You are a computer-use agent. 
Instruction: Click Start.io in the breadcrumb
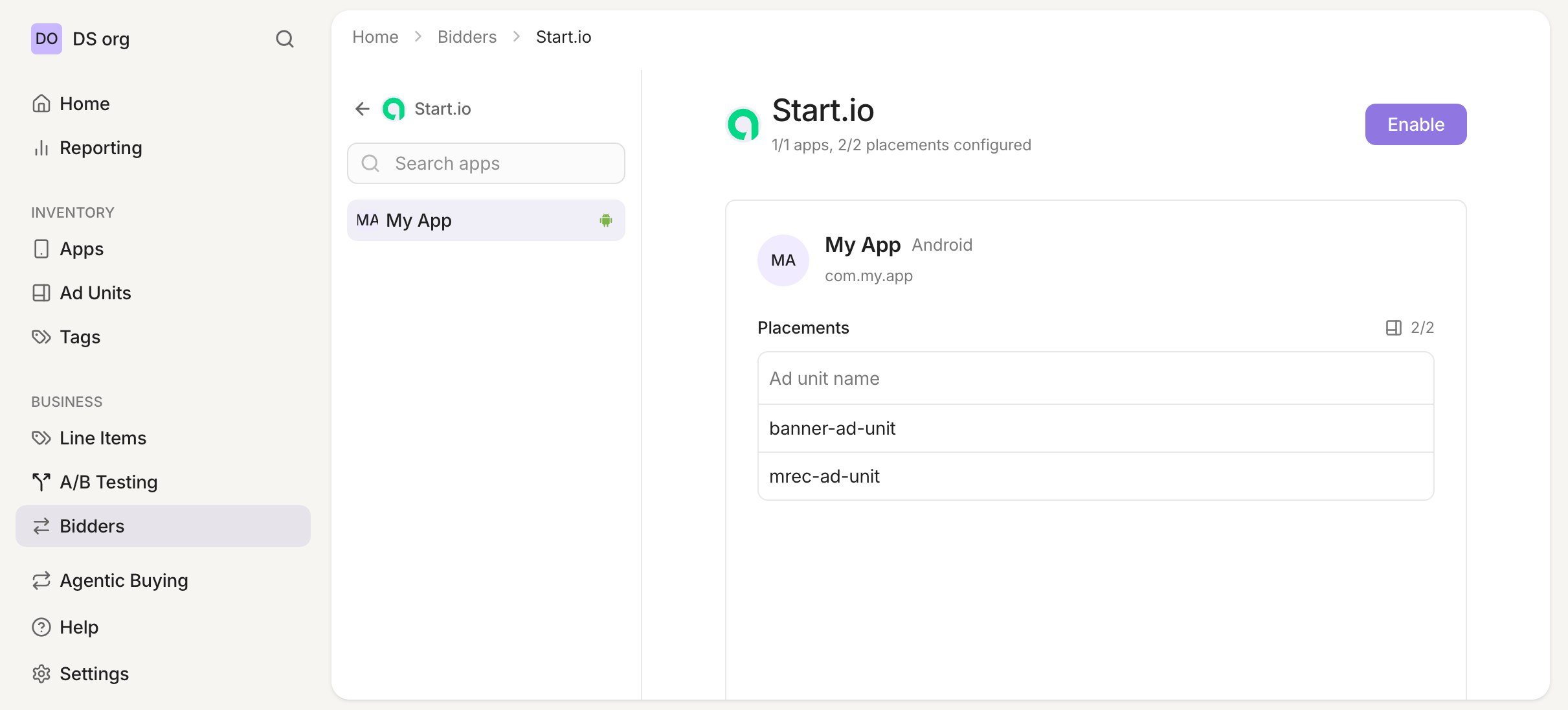tap(564, 37)
